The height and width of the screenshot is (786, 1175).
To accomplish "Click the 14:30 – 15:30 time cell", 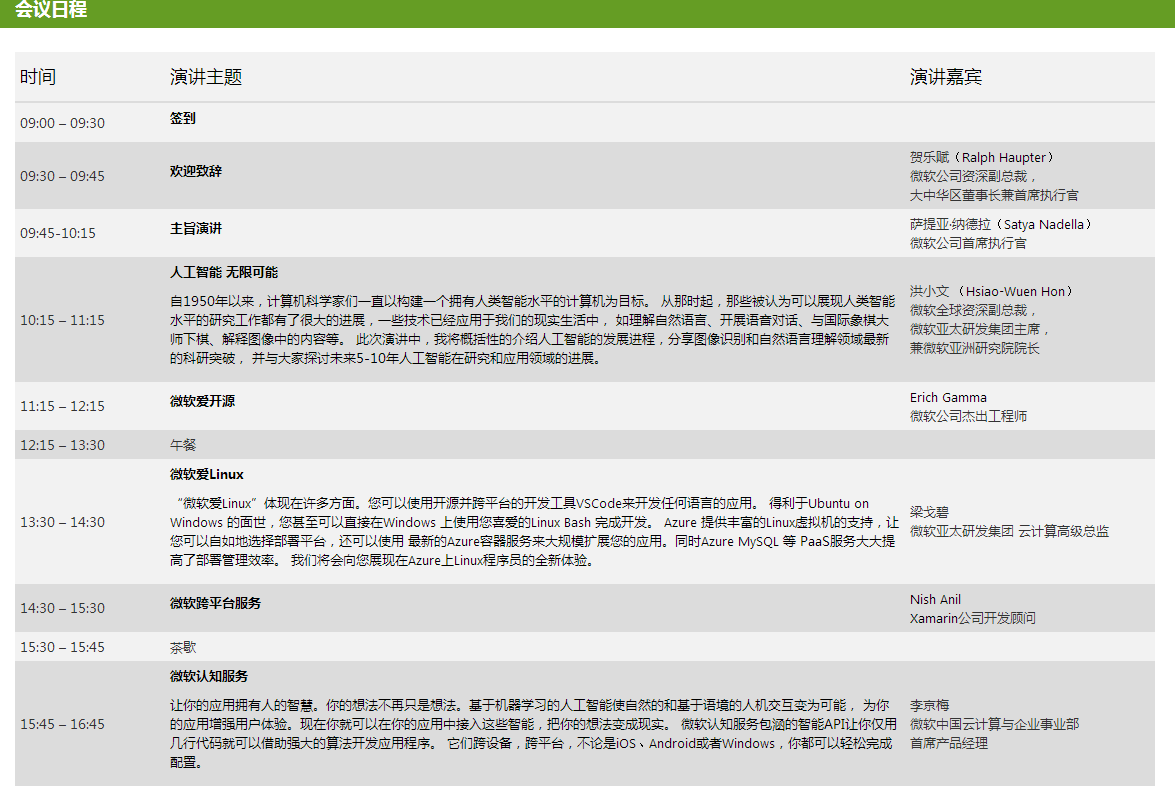I will click(x=62, y=608).
